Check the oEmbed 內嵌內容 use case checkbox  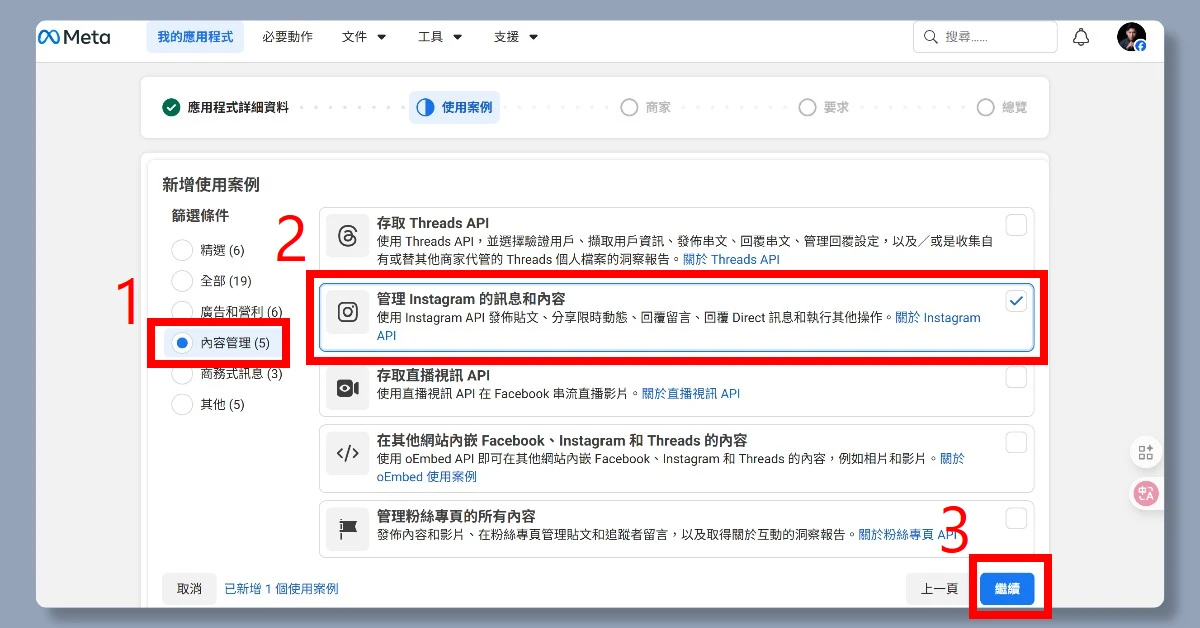pos(1016,442)
